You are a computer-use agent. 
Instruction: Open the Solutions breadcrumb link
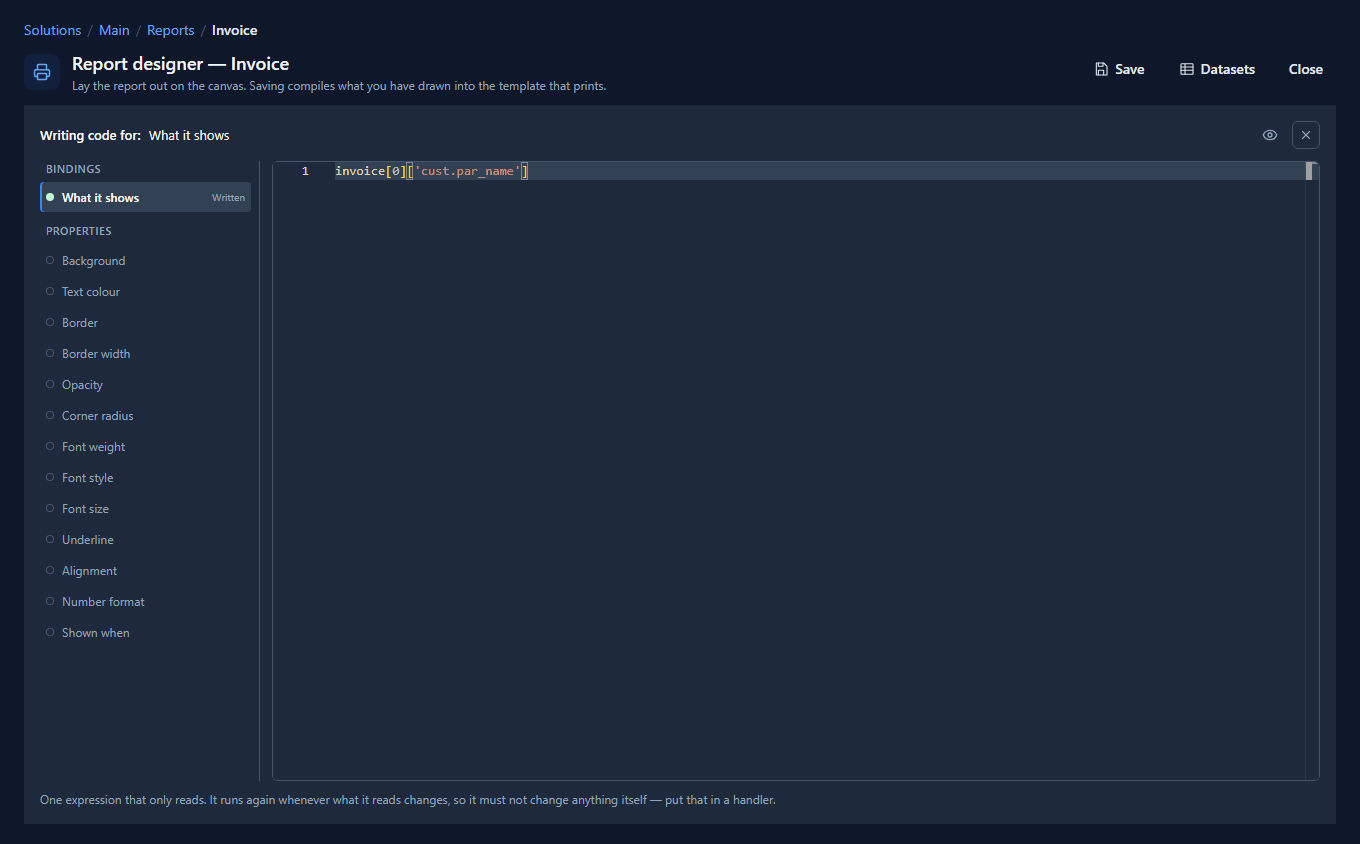pyautogui.click(x=52, y=30)
